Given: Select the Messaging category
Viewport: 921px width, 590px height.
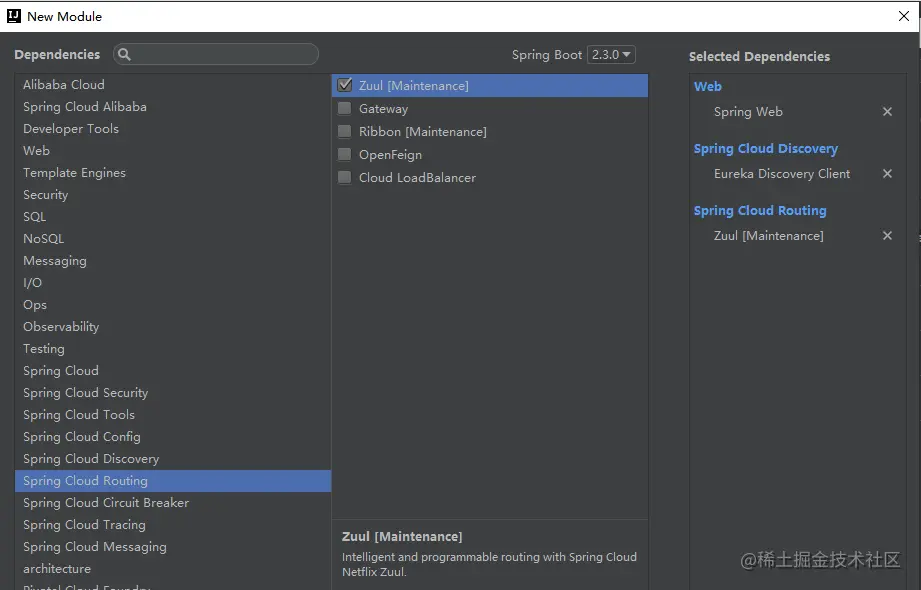Looking at the screenshot, I should coord(173,261).
